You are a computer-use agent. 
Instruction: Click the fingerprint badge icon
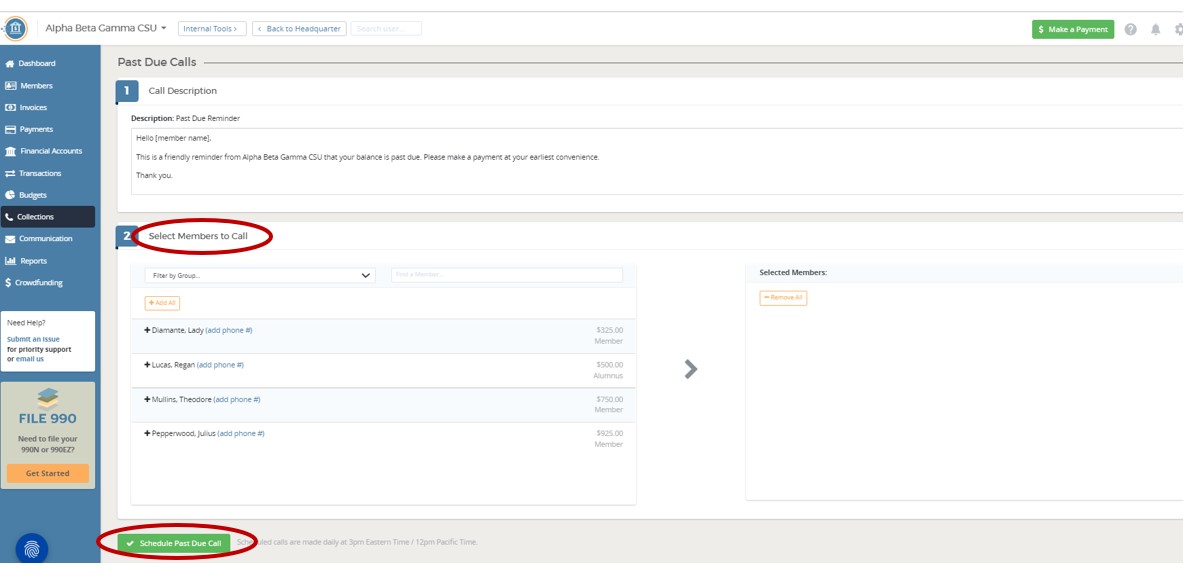[31, 549]
